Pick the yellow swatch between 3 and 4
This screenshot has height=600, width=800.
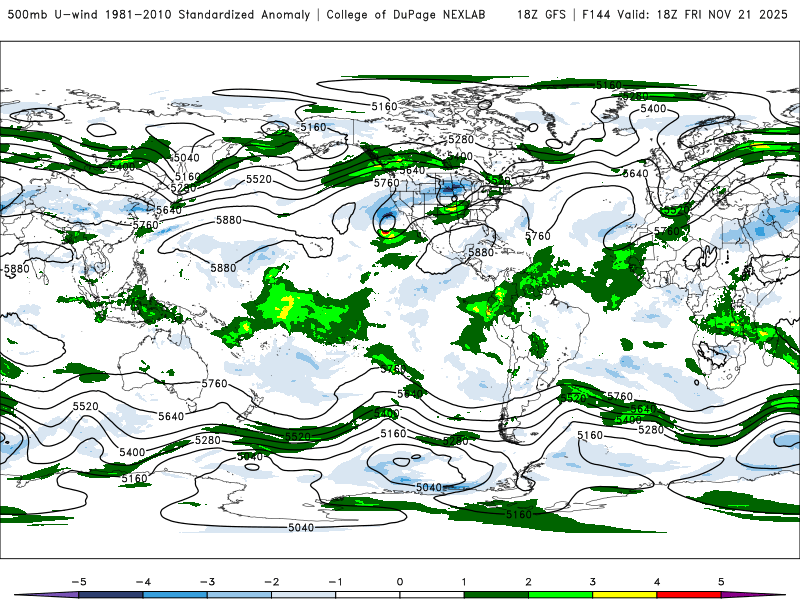624,595
